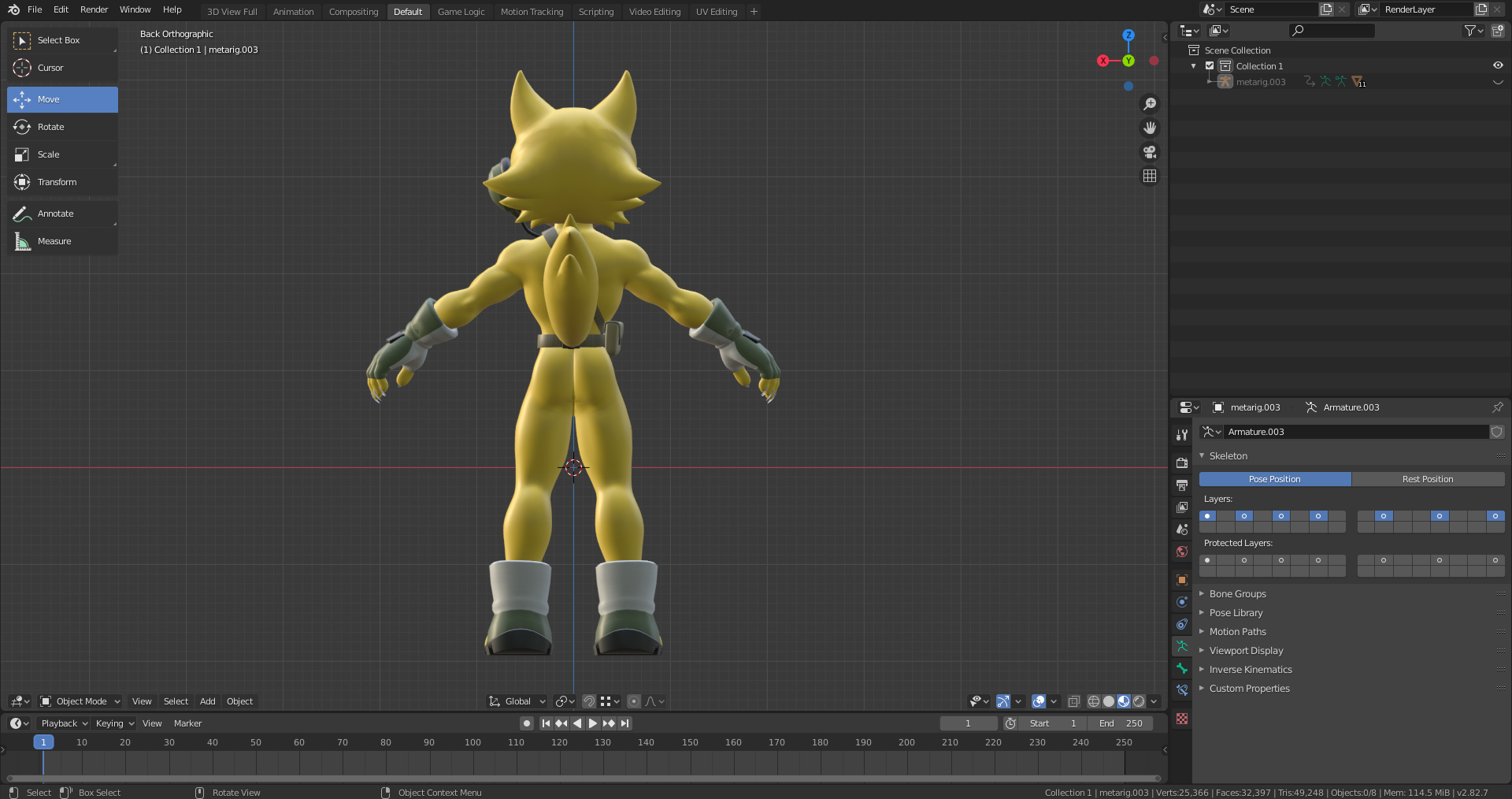Screen dimensions: 1512x799
Task: Toggle show overlays button
Action: coord(1039,701)
